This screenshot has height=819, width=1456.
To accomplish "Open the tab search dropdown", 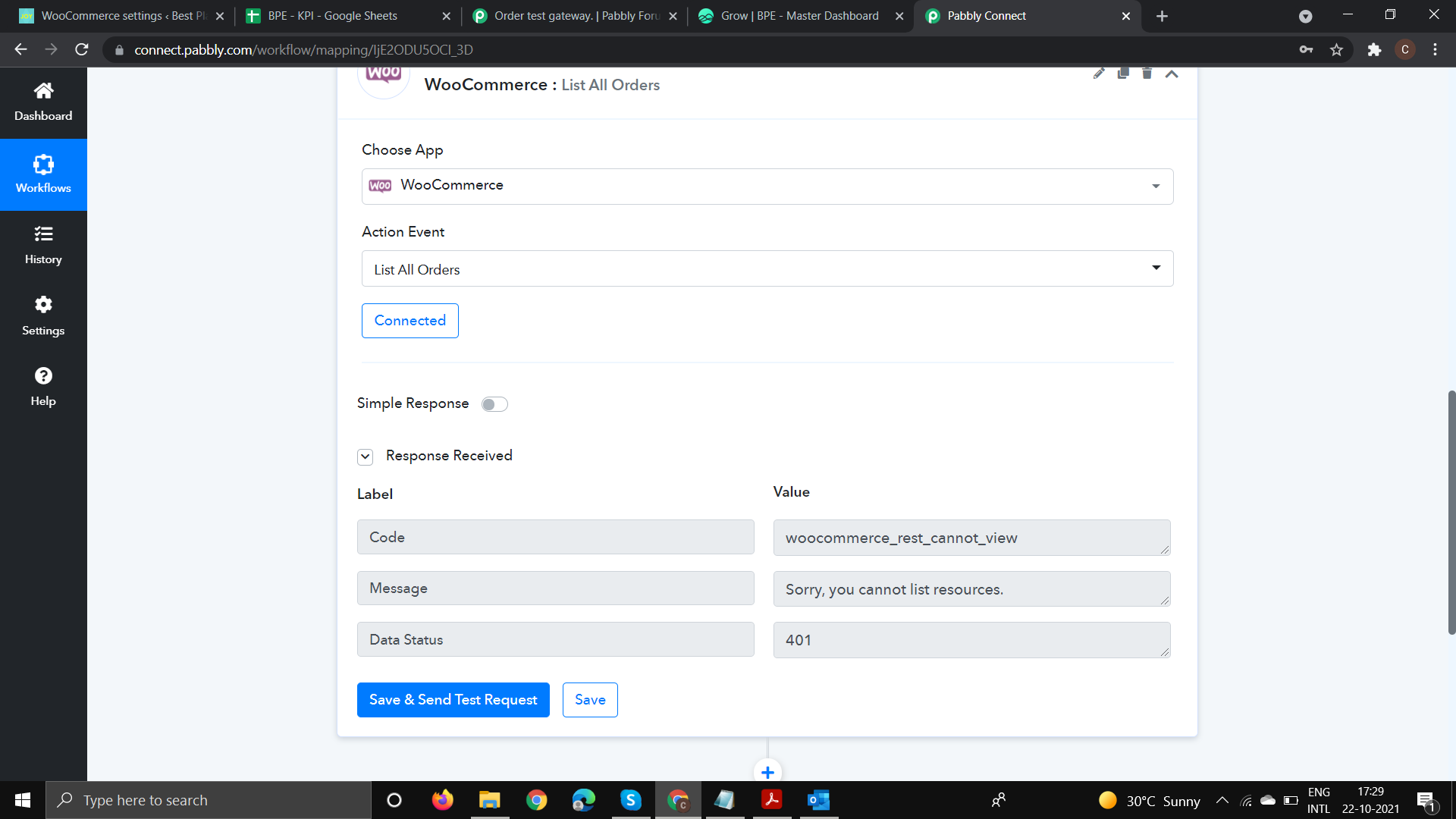I will [1305, 16].
